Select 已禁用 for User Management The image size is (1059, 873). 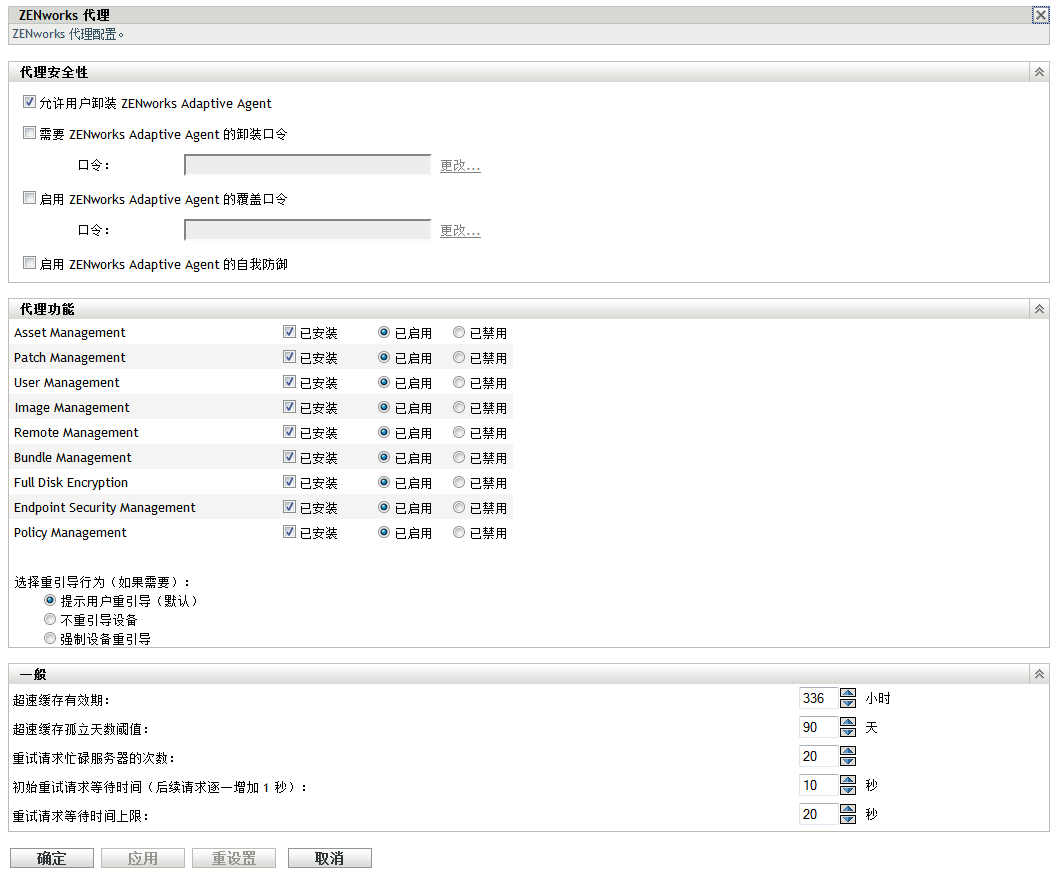[x=459, y=382]
